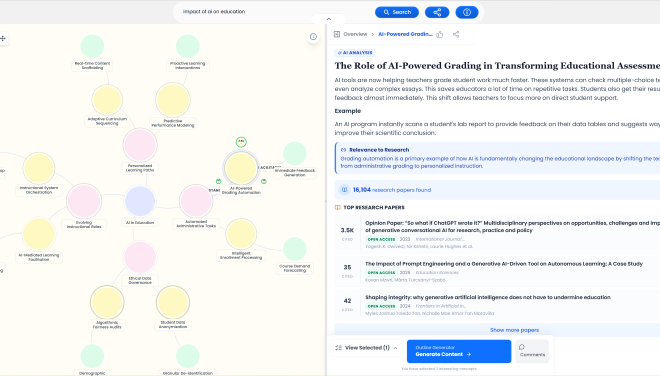660x376 pixels.
Task: Select the AI-Powered Grading Automation node
Action: (241, 168)
